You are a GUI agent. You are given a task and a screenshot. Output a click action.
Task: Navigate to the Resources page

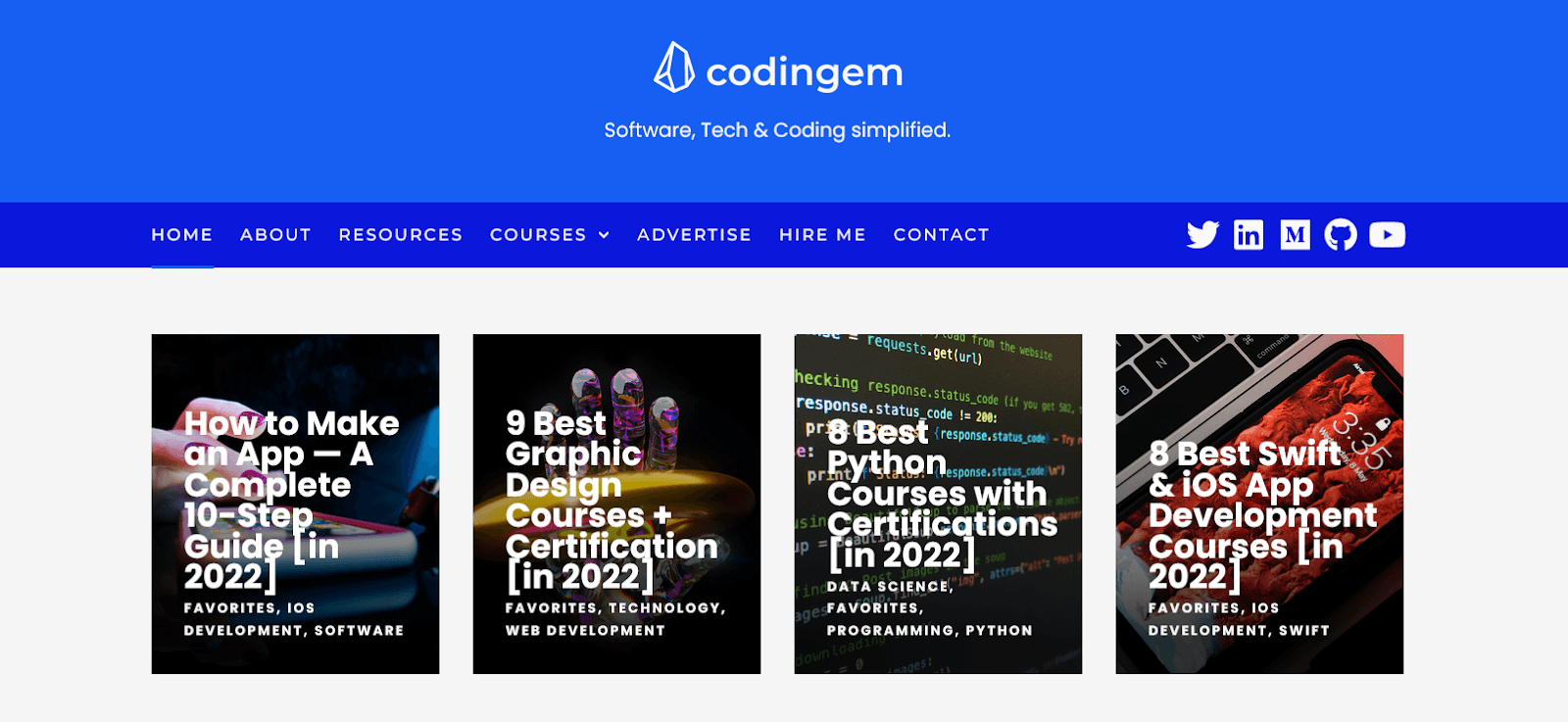point(400,235)
